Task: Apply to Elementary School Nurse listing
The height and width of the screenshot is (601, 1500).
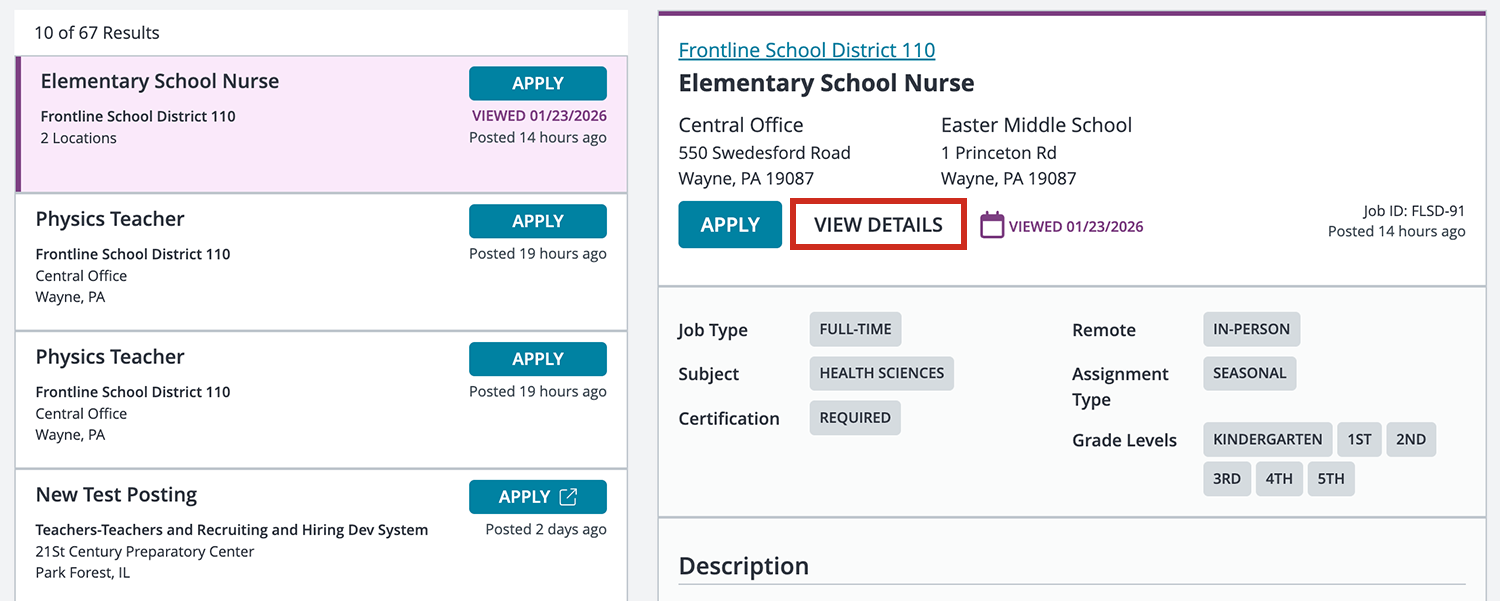Action: click(x=537, y=84)
